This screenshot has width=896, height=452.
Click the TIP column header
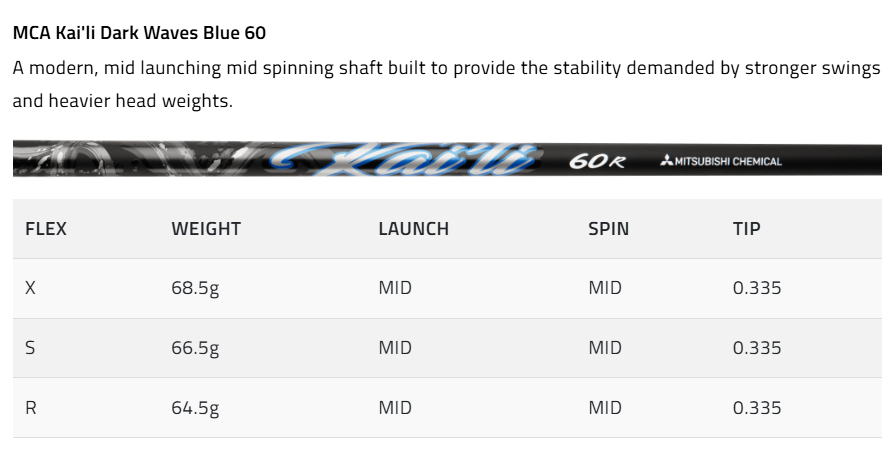point(746,229)
